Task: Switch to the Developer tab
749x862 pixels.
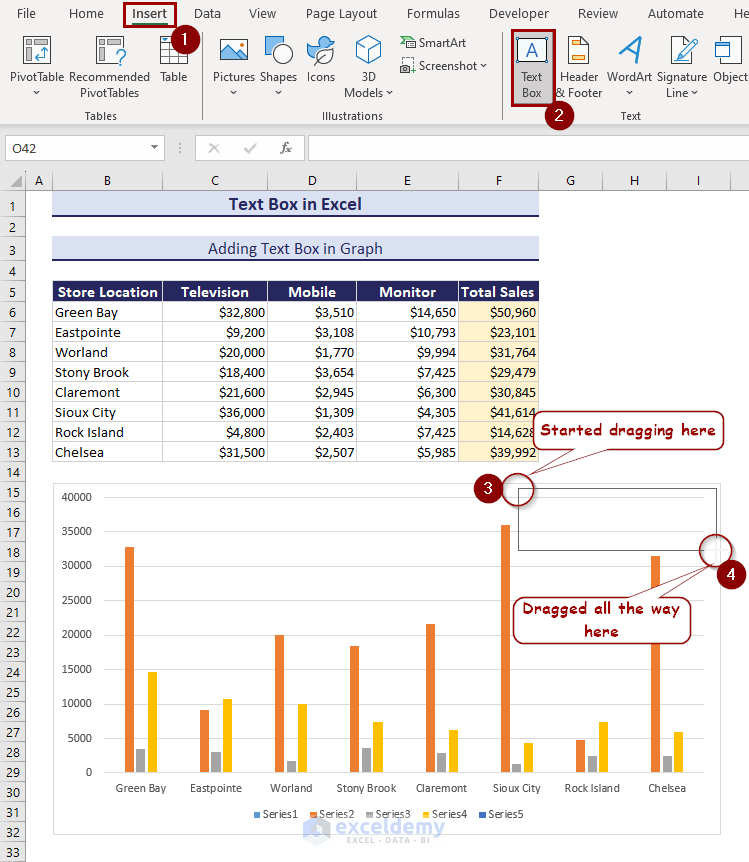Action: tap(519, 14)
